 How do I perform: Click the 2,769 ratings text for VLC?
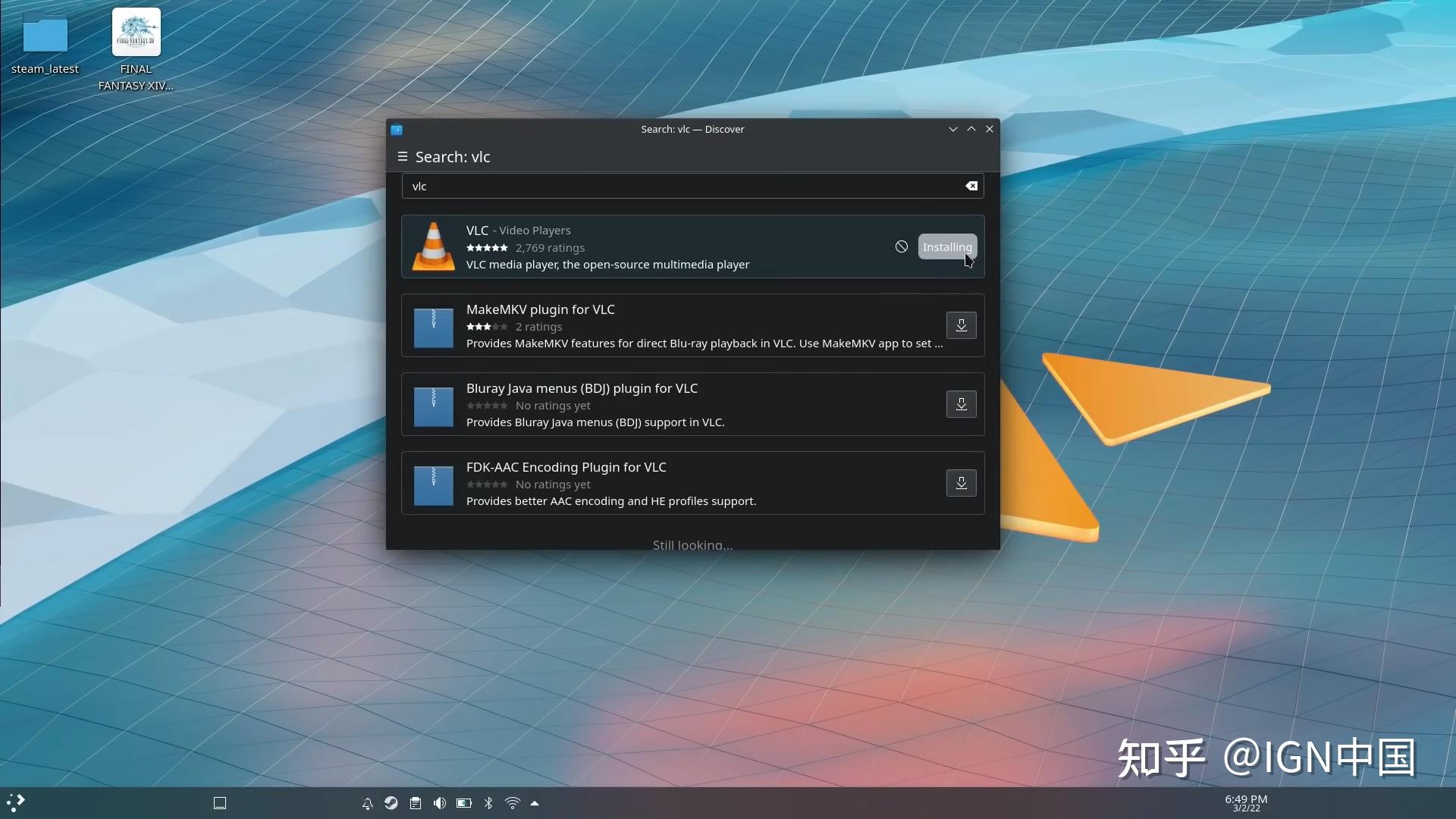tap(550, 248)
